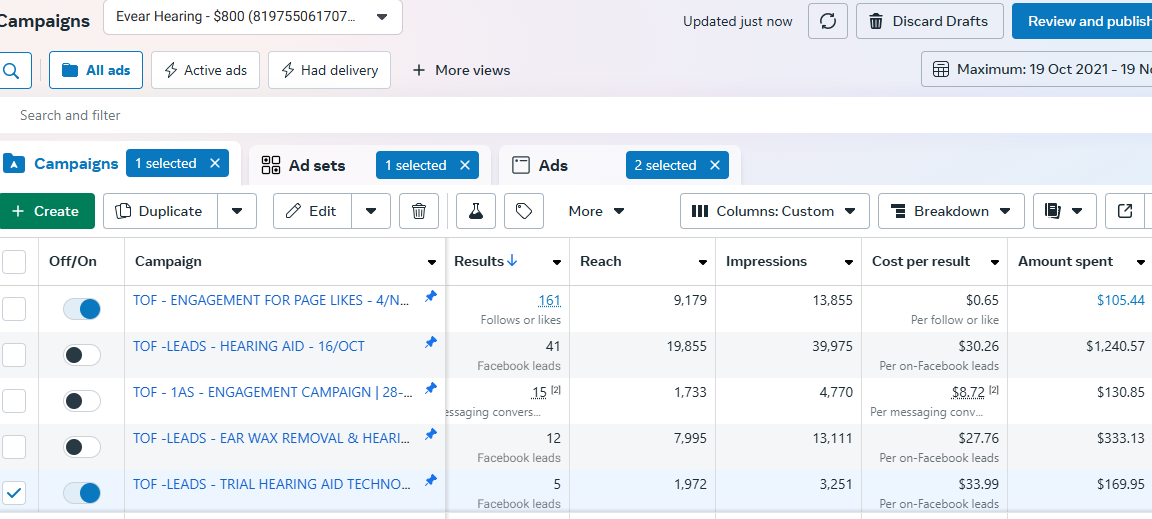Open Results column header menu arrow
Viewport: 1152px width, 519px height.
pyautogui.click(x=557, y=262)
